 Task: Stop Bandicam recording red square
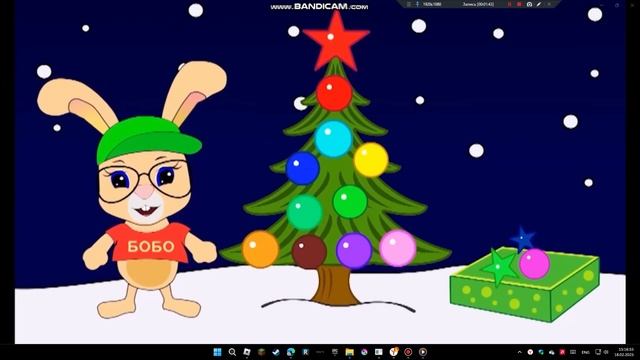(x=519, y=4)
